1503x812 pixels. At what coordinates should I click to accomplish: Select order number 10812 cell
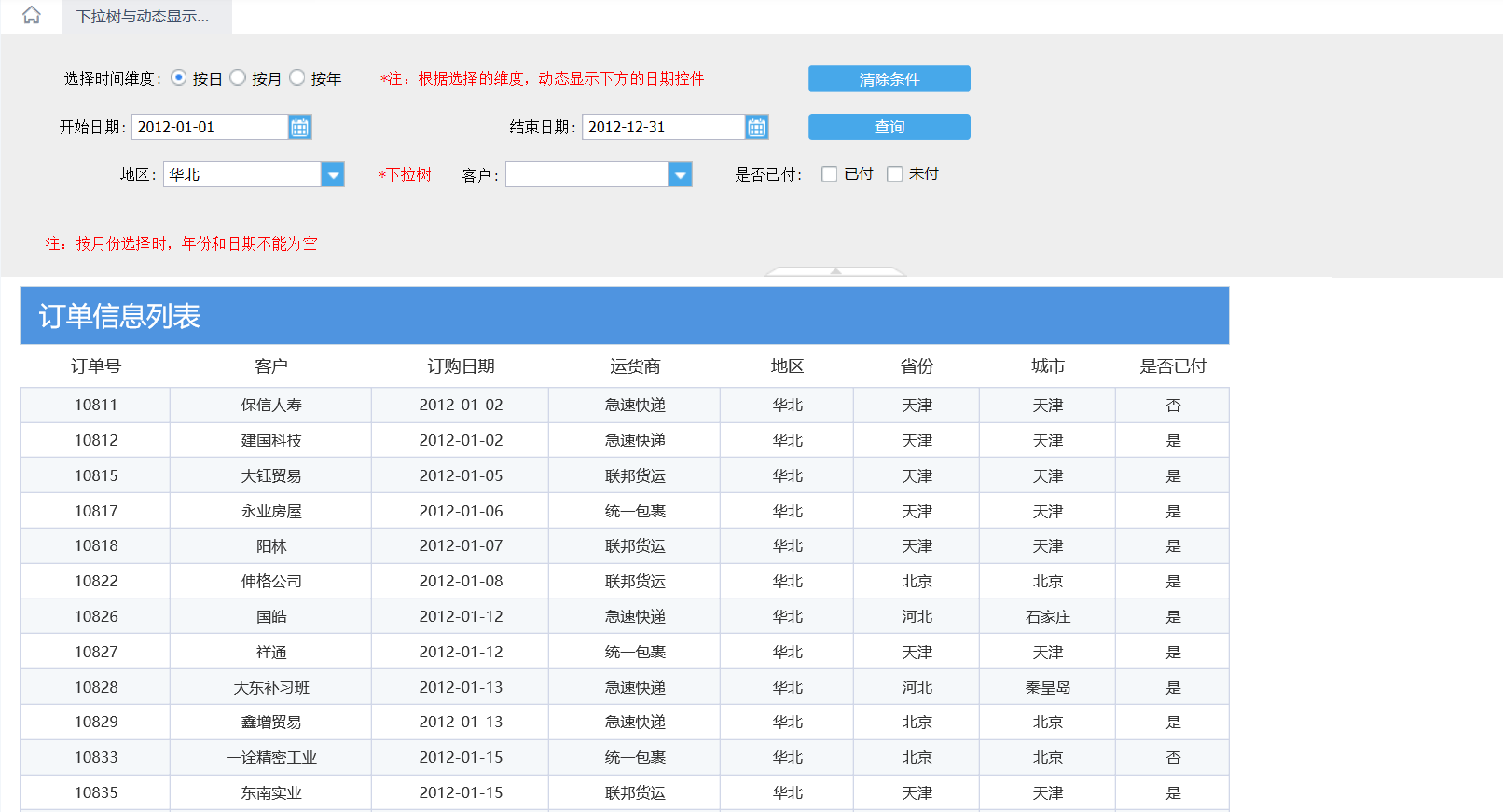point(96,440)
